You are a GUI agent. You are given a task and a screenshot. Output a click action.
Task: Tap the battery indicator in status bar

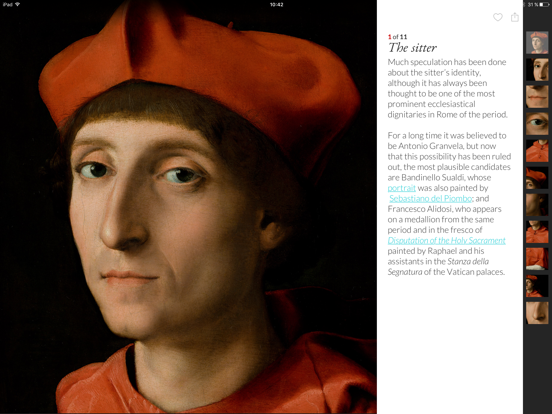544,4
